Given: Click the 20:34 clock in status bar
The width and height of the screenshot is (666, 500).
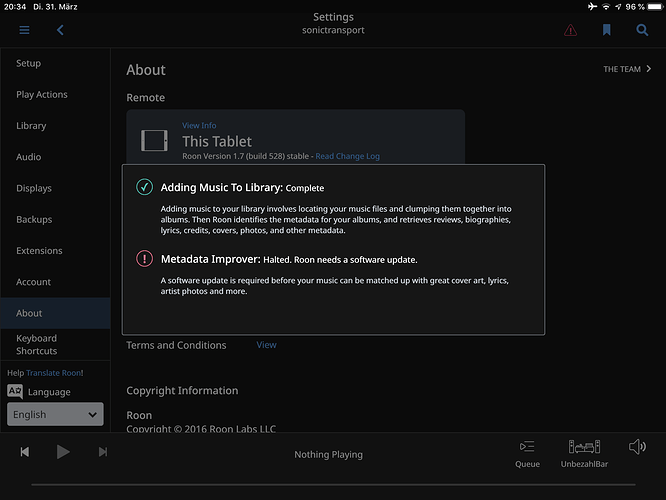Looking at the screenshot, I should [x=15, y=7].
